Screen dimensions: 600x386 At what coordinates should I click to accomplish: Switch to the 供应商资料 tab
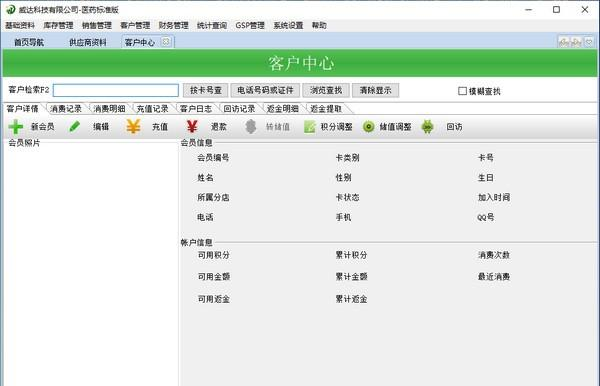click(x=88, y=42)
